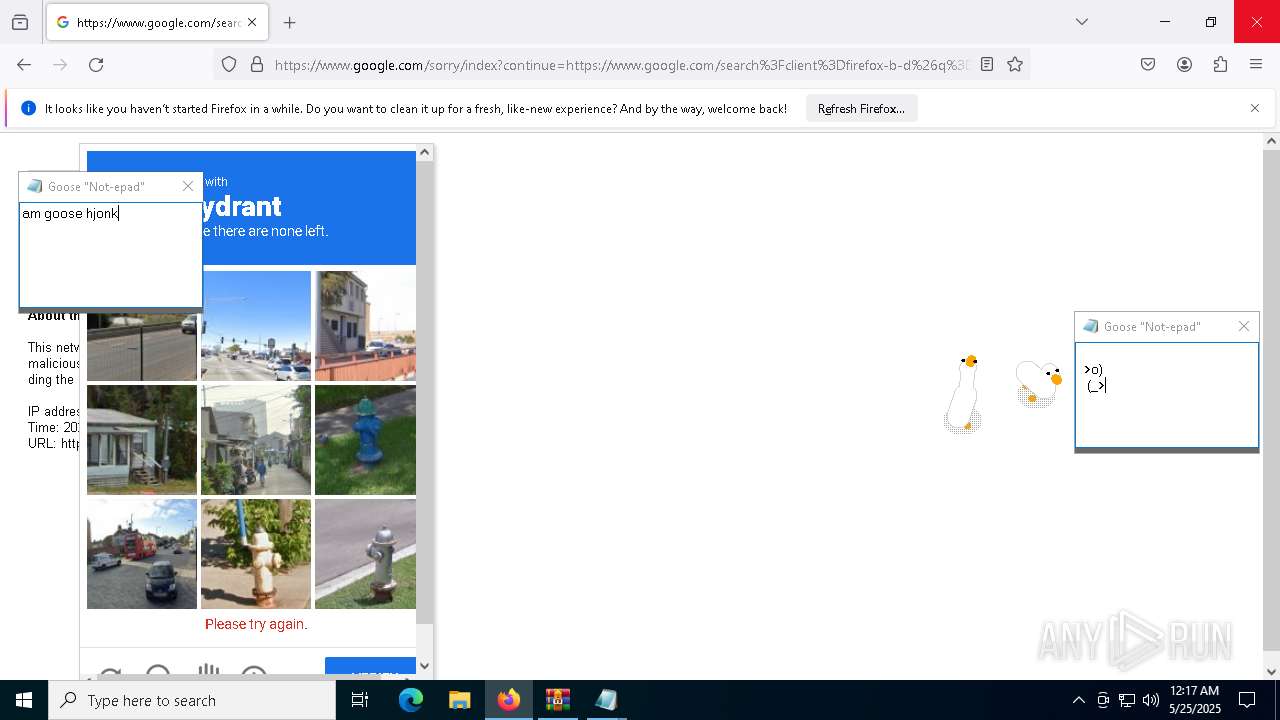Click captcha frame scroll up arrow

(x=424, y=152)
